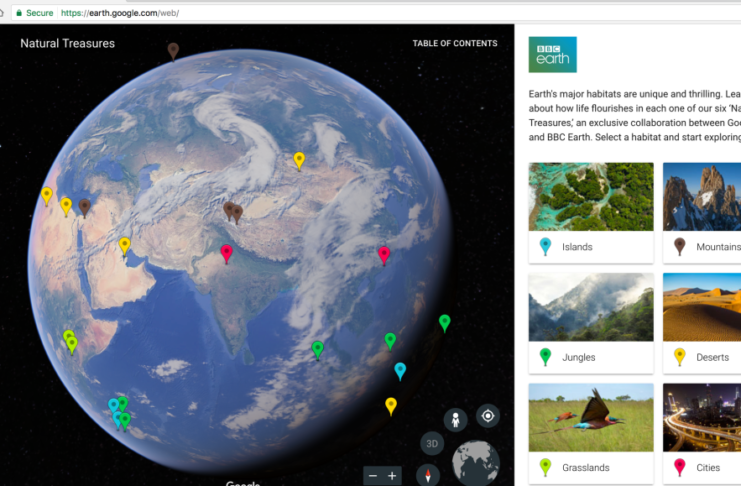
Task: Click the cyan pin near Southeast Asia
Action: point(400,370)
